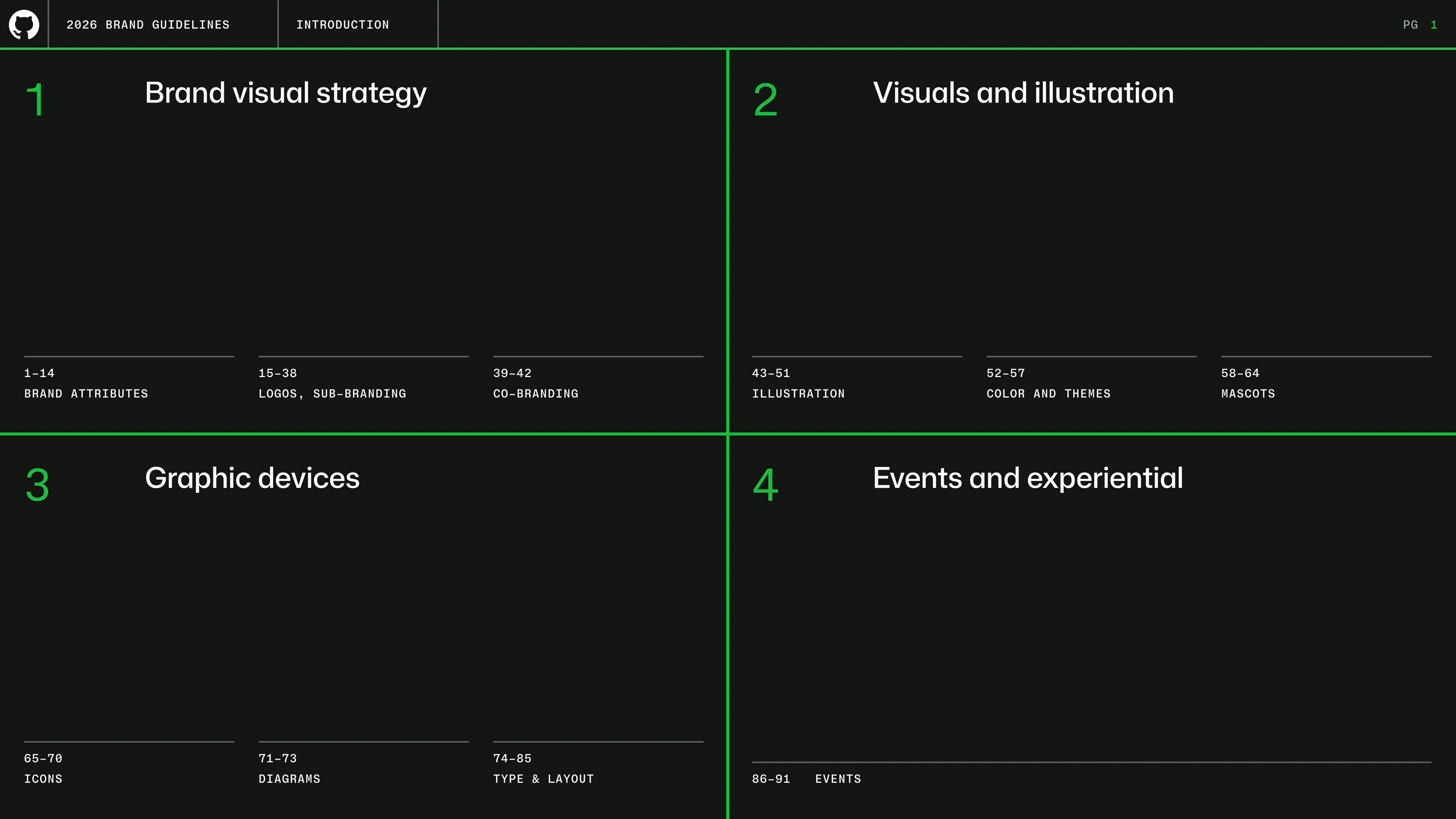Open the 2026 Brand Guidelines header
The height and width of the screenshot is (819, 1456).
click(x=148, y=25)
